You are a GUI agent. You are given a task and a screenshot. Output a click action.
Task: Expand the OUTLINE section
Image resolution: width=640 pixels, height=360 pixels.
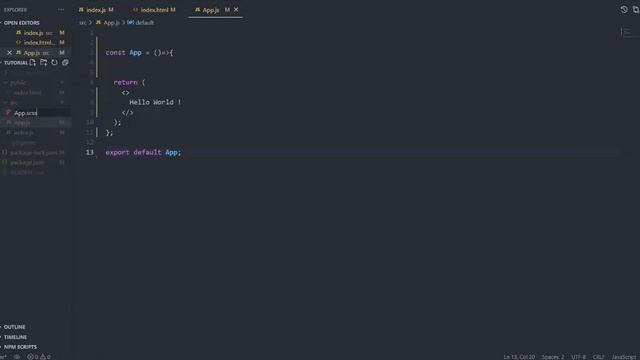(x=15, y=327)
